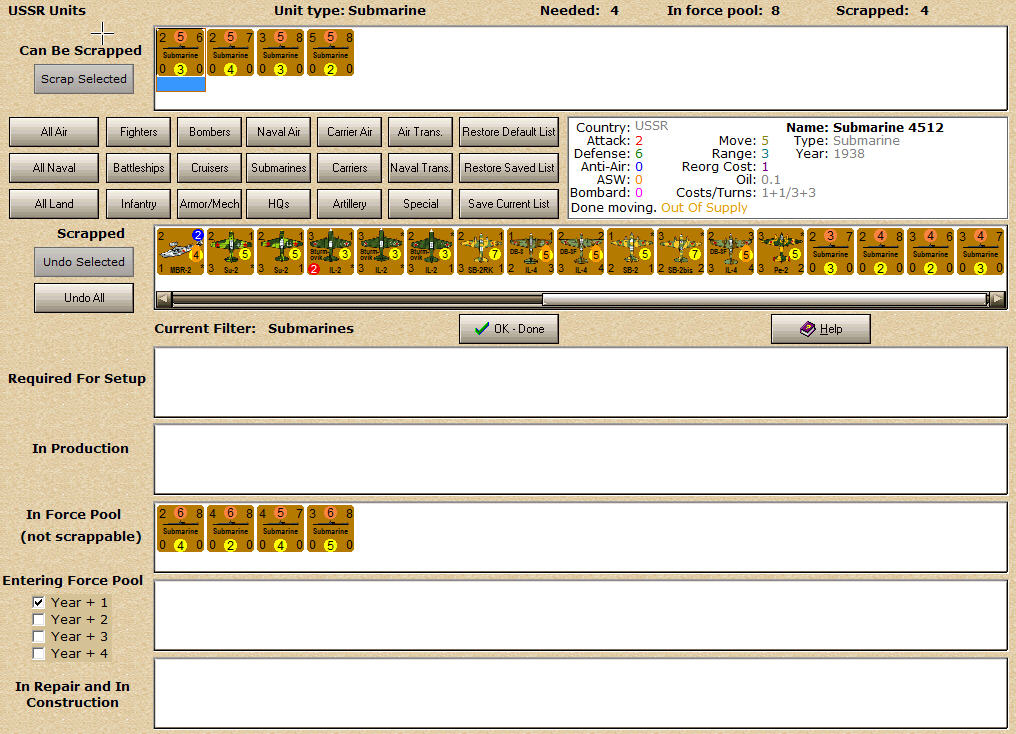Click the scrapped list left scroll arrow
Screen dimensions: 1016x734
coord(164,299)
